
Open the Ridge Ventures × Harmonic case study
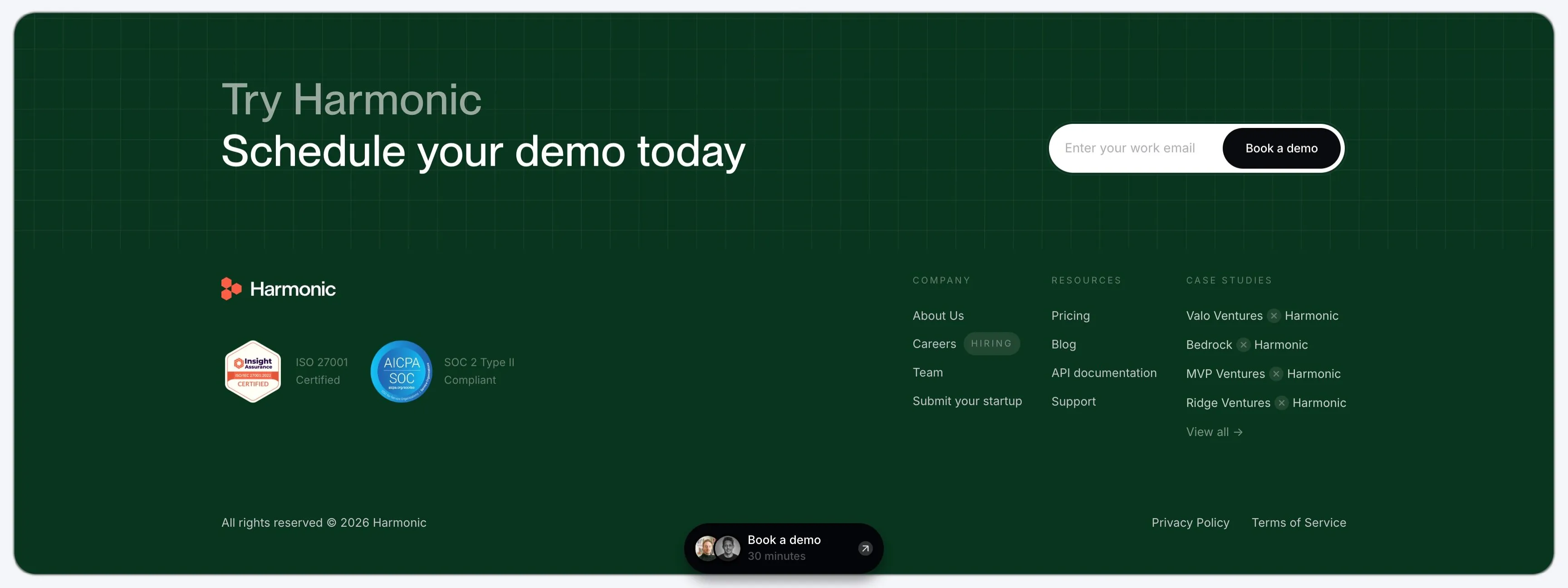[1266, 403]
